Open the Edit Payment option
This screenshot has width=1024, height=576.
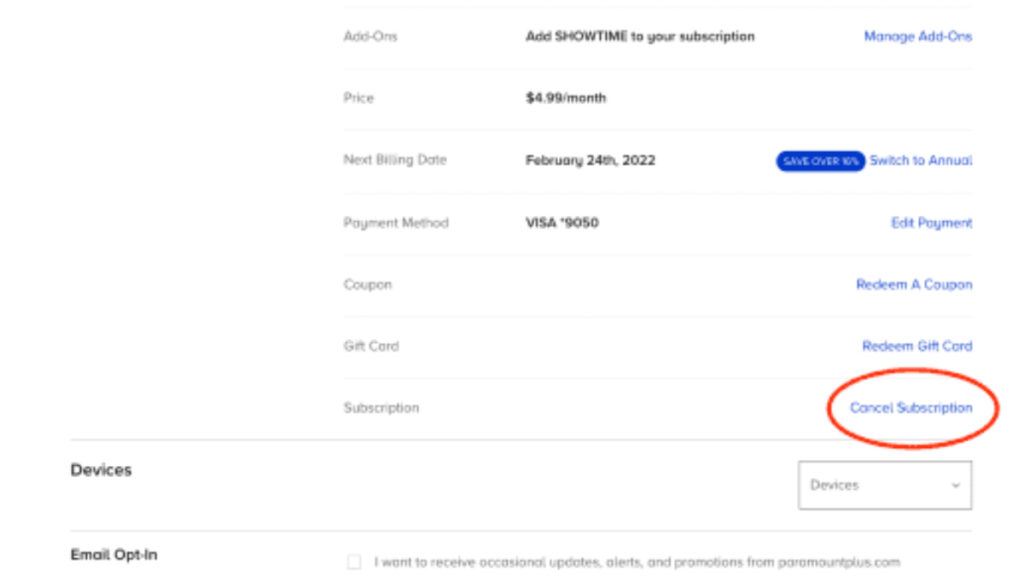click(931, 222)
